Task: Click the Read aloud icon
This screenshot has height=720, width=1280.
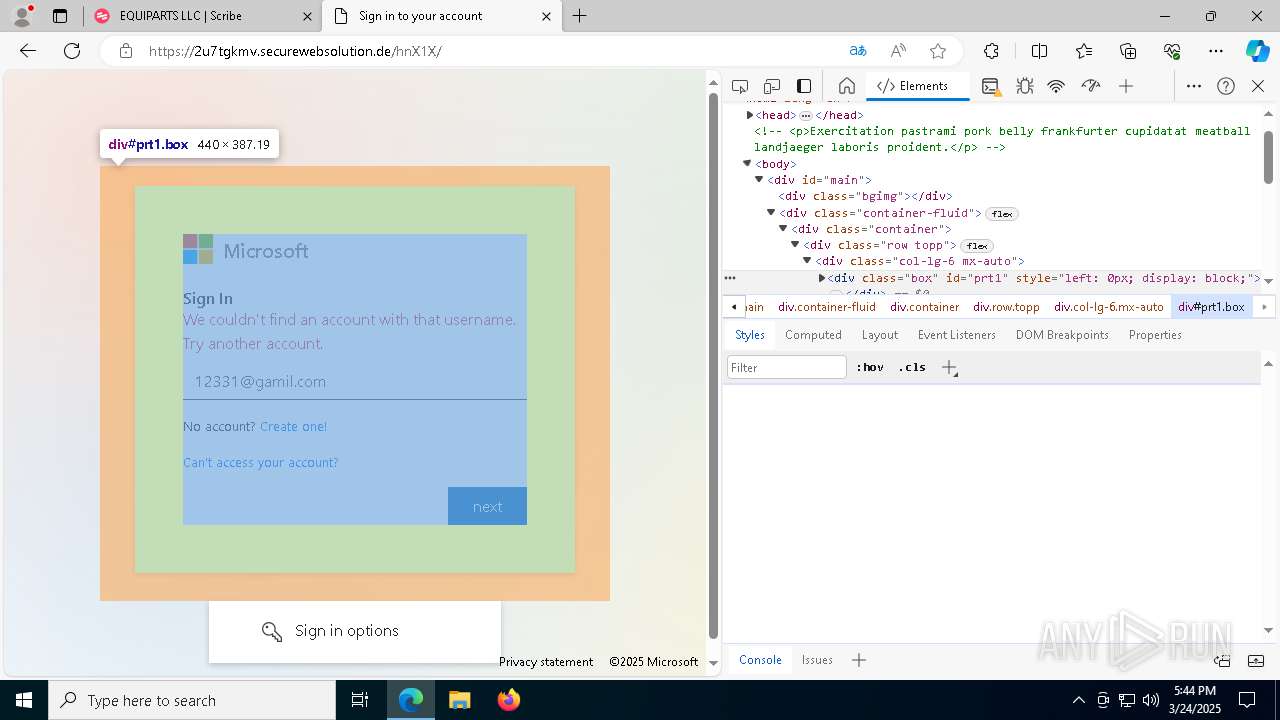Action: pos(898,51)
